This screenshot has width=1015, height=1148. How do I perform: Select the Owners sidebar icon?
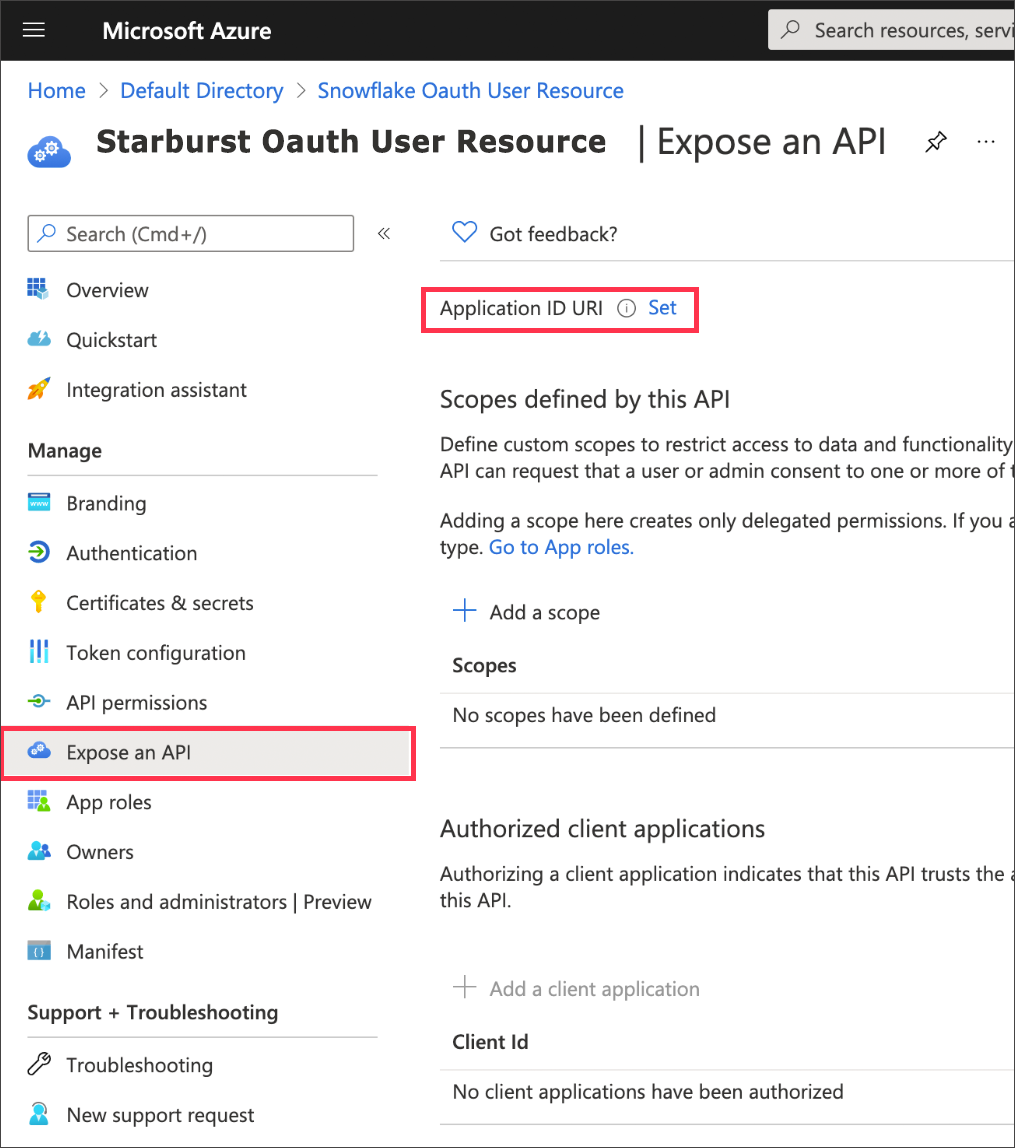[x=40, y=851]
